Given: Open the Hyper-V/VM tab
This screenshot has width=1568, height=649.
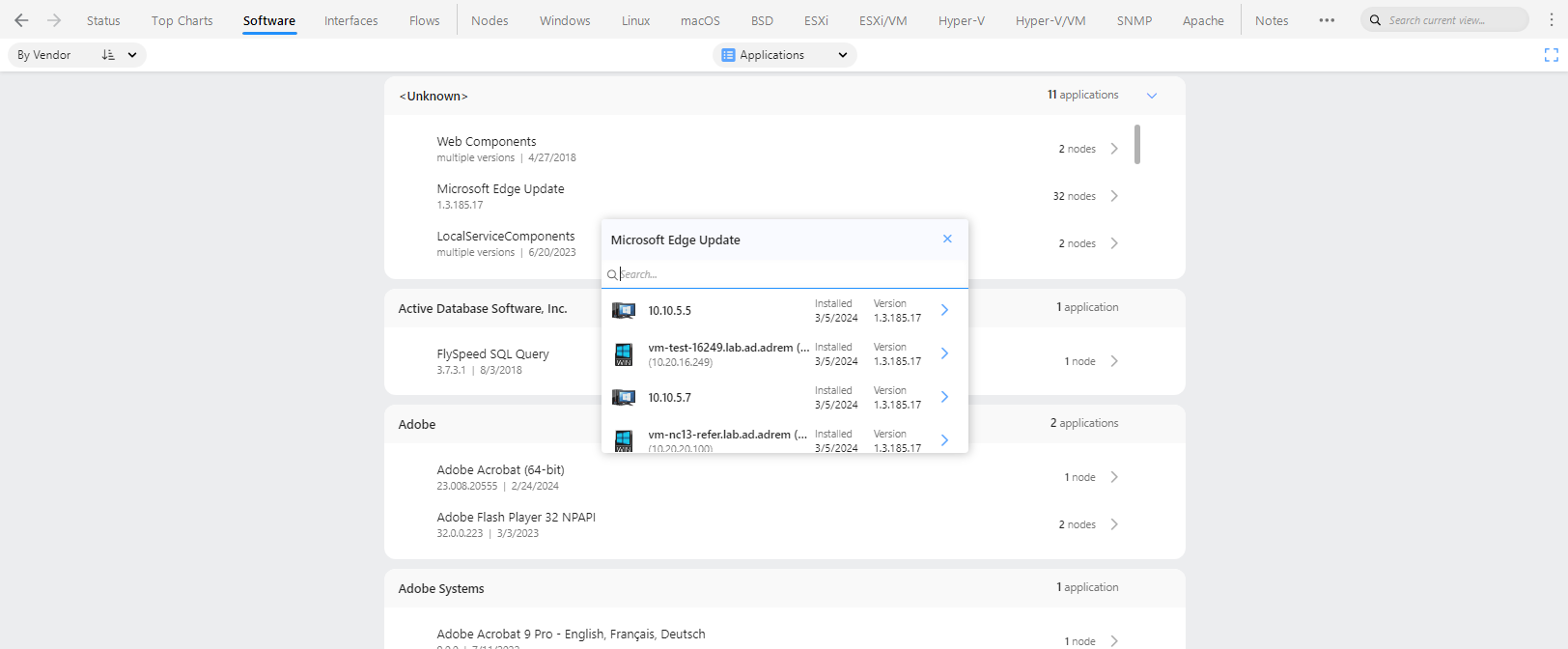Looking at the screenshot, I should (1050, 20).
